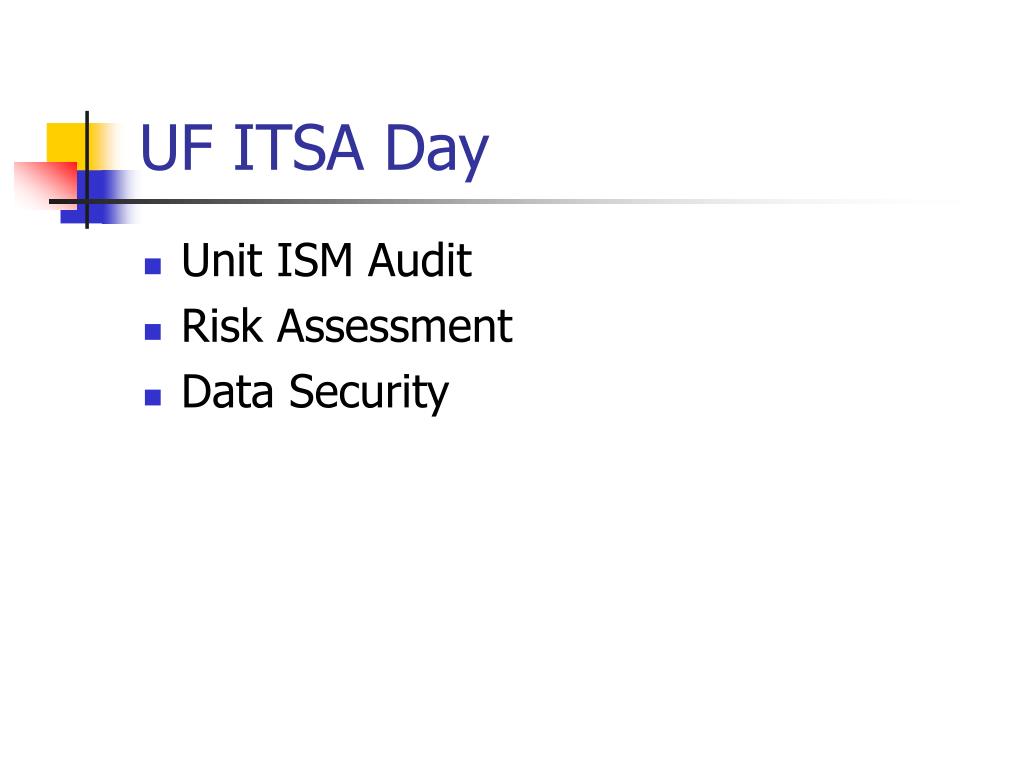Select the bullet marker beside Risk Assessment
The width and height of the screenshot is (1024, 768).
click(x=153, y=332)
